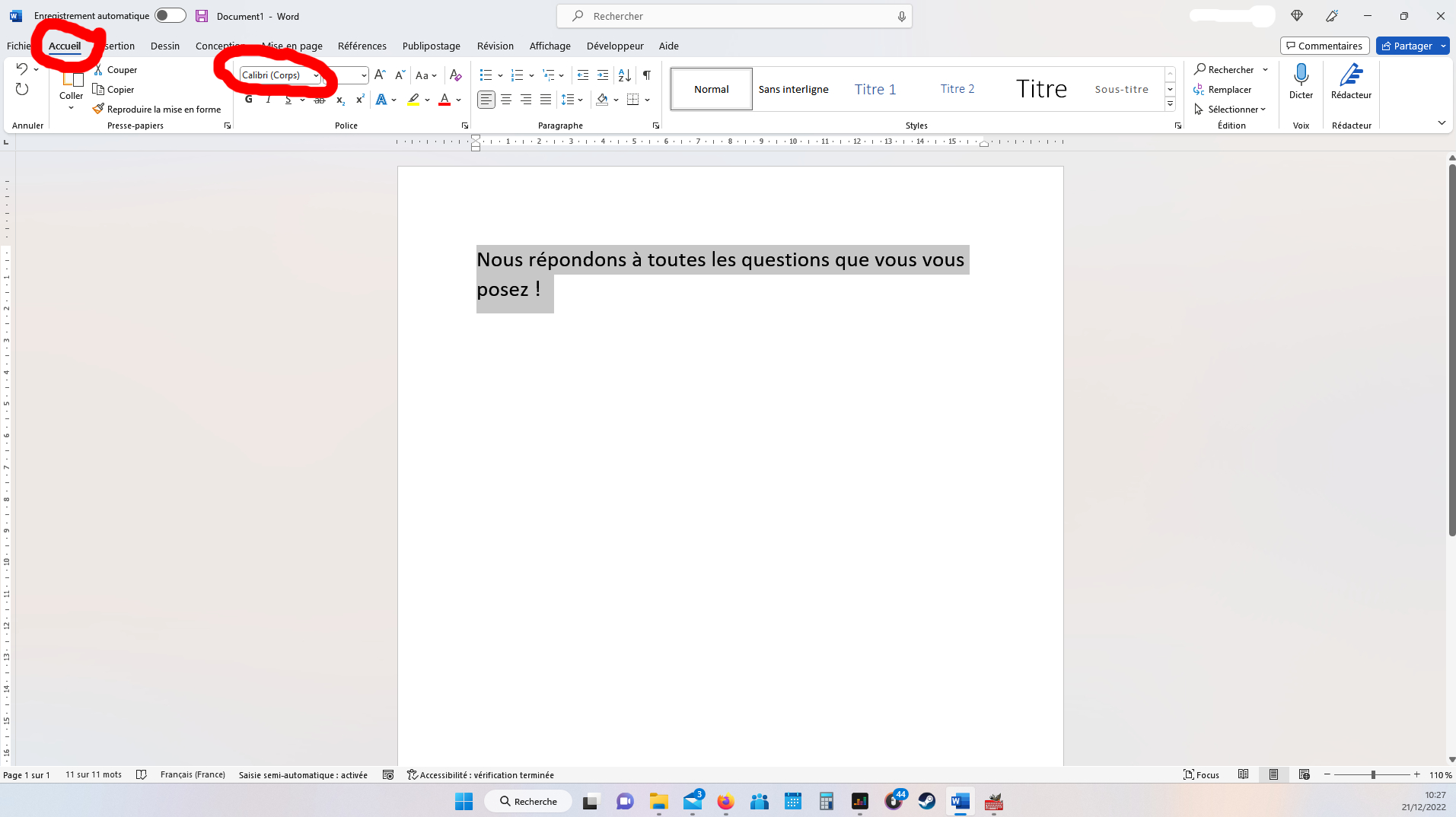Image resolution: width=1456 pixels, height=817 pixels.
Task: Show paragraph marks with the pilcrow icon
Action: (647, 75)
